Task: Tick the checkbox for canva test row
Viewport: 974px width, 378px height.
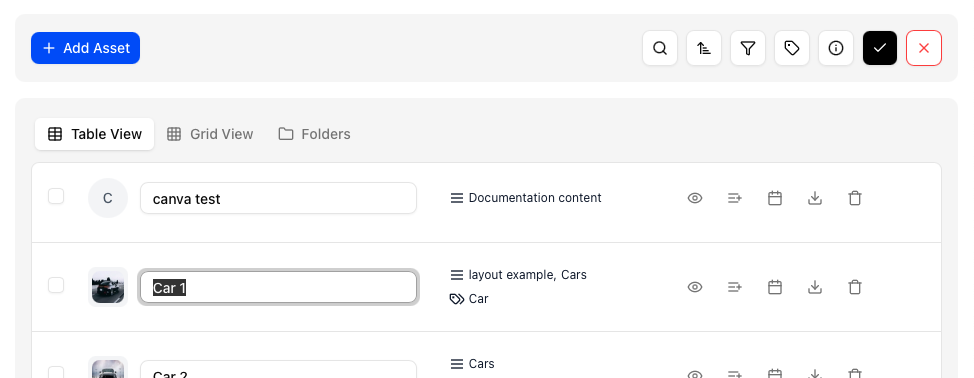Action: point(56,196)
